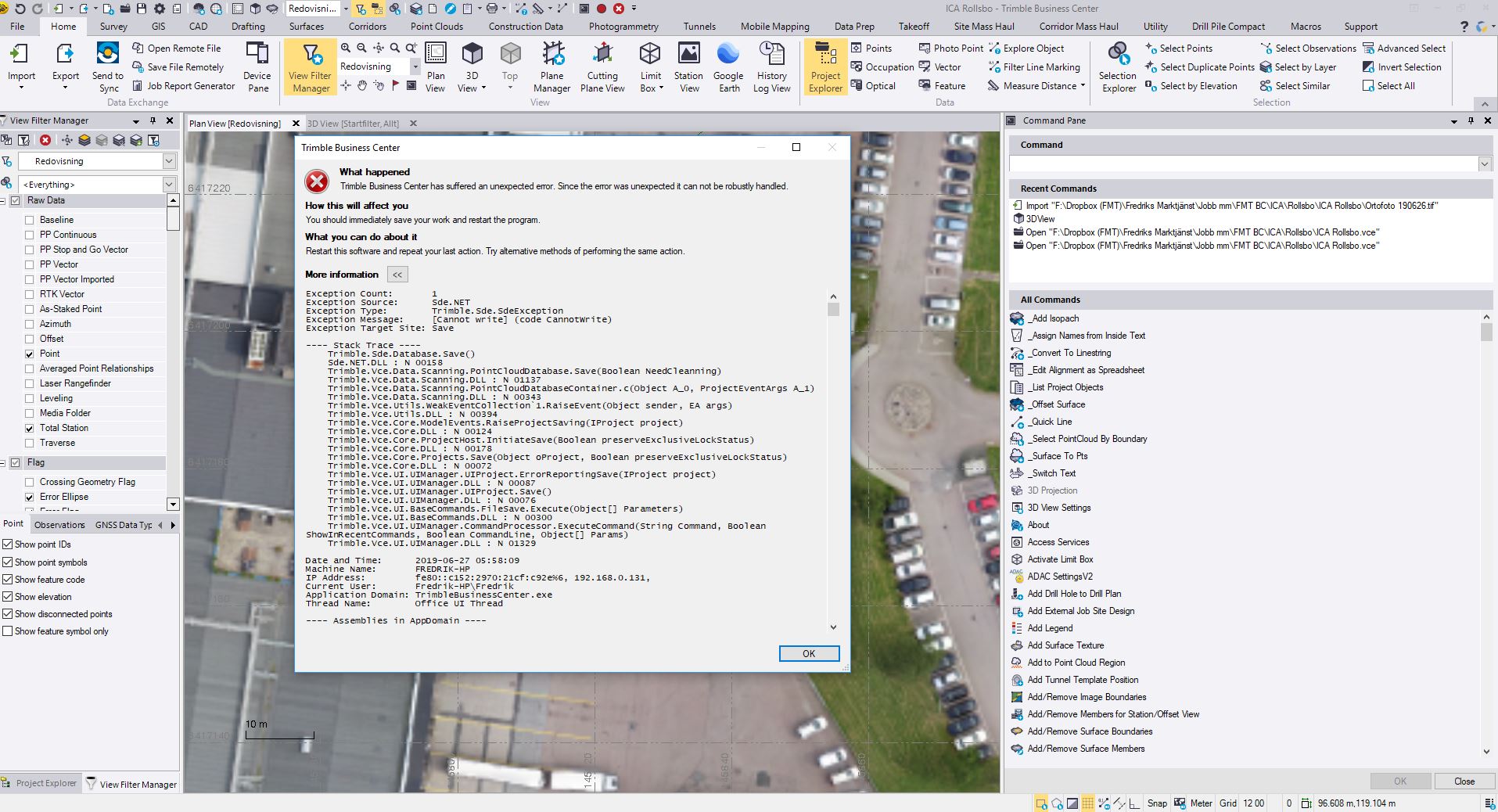Open the Selection Explorer

click(x=1117, y=66)
